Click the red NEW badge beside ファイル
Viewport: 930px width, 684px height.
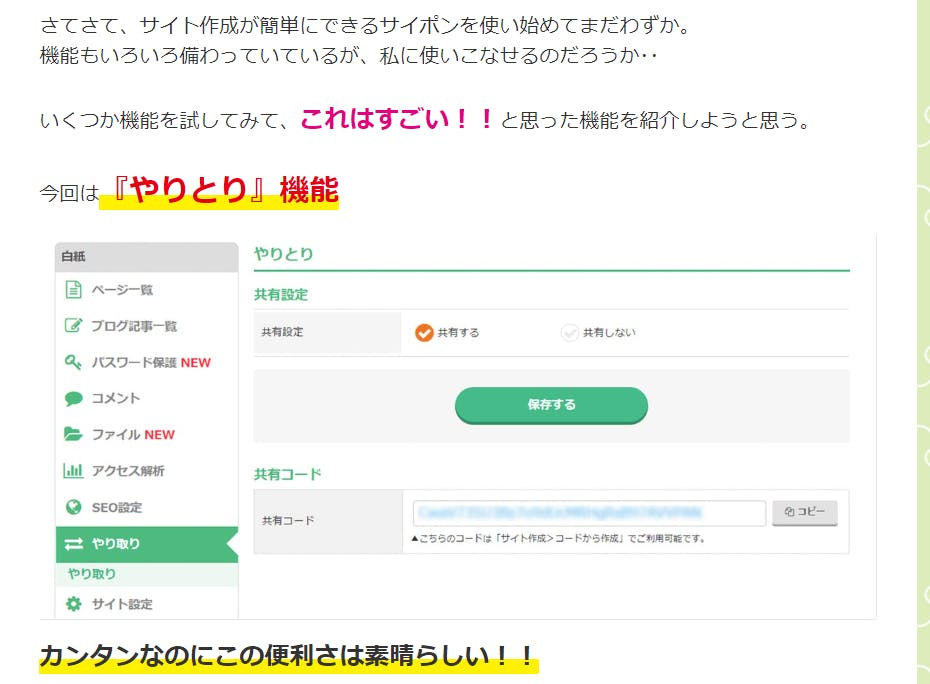click(x=160, y=435)
